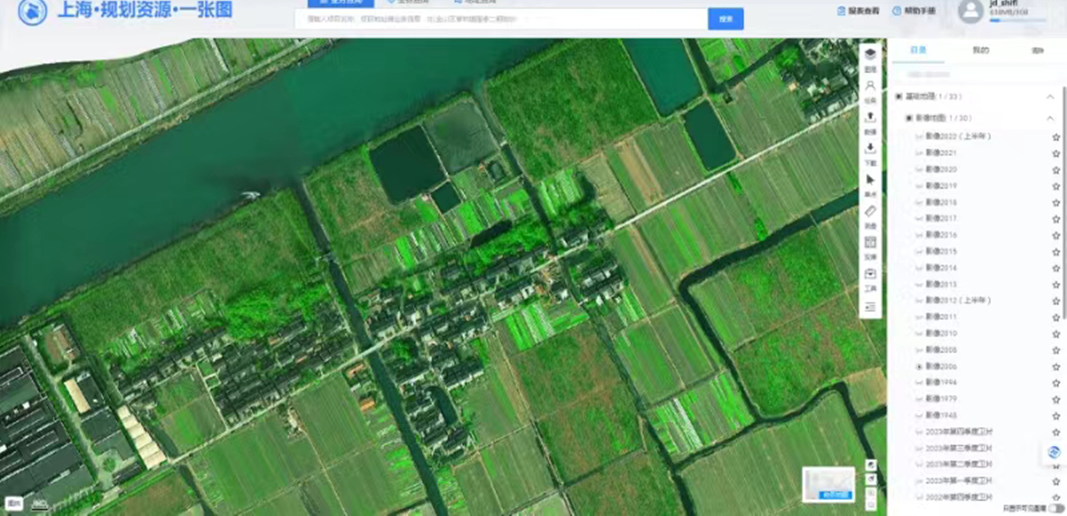Viewport: 1067px width, 516px height.
Task: Click the floating blue round assistant icon
Action: point(1054,453)
